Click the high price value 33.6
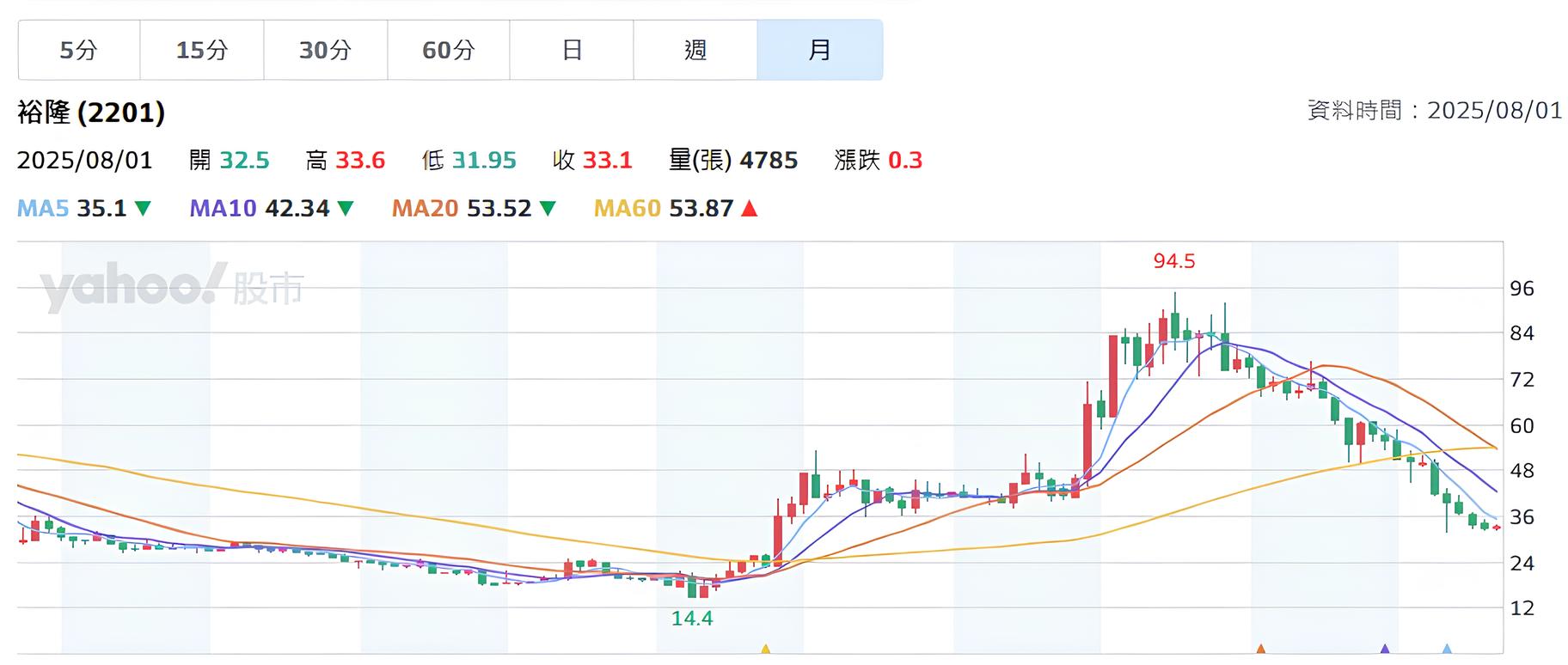1568x665 pixels. [x=360, y=161]
